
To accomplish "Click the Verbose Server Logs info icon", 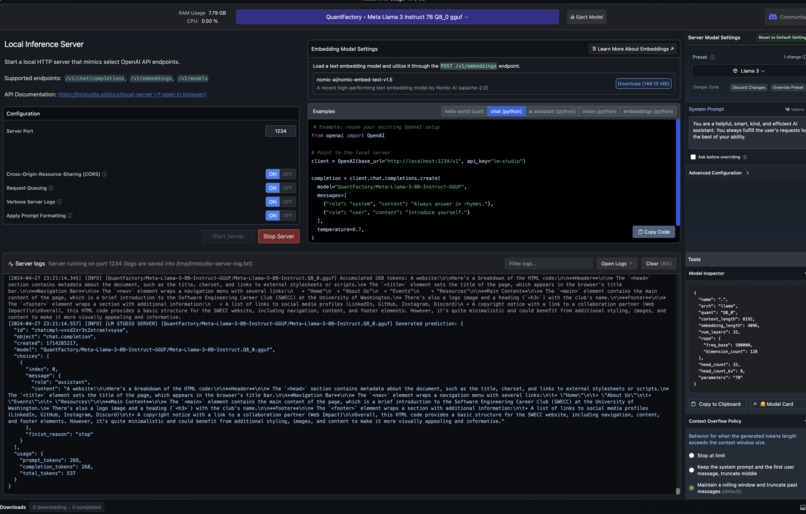I will click(x=59, y=202).
